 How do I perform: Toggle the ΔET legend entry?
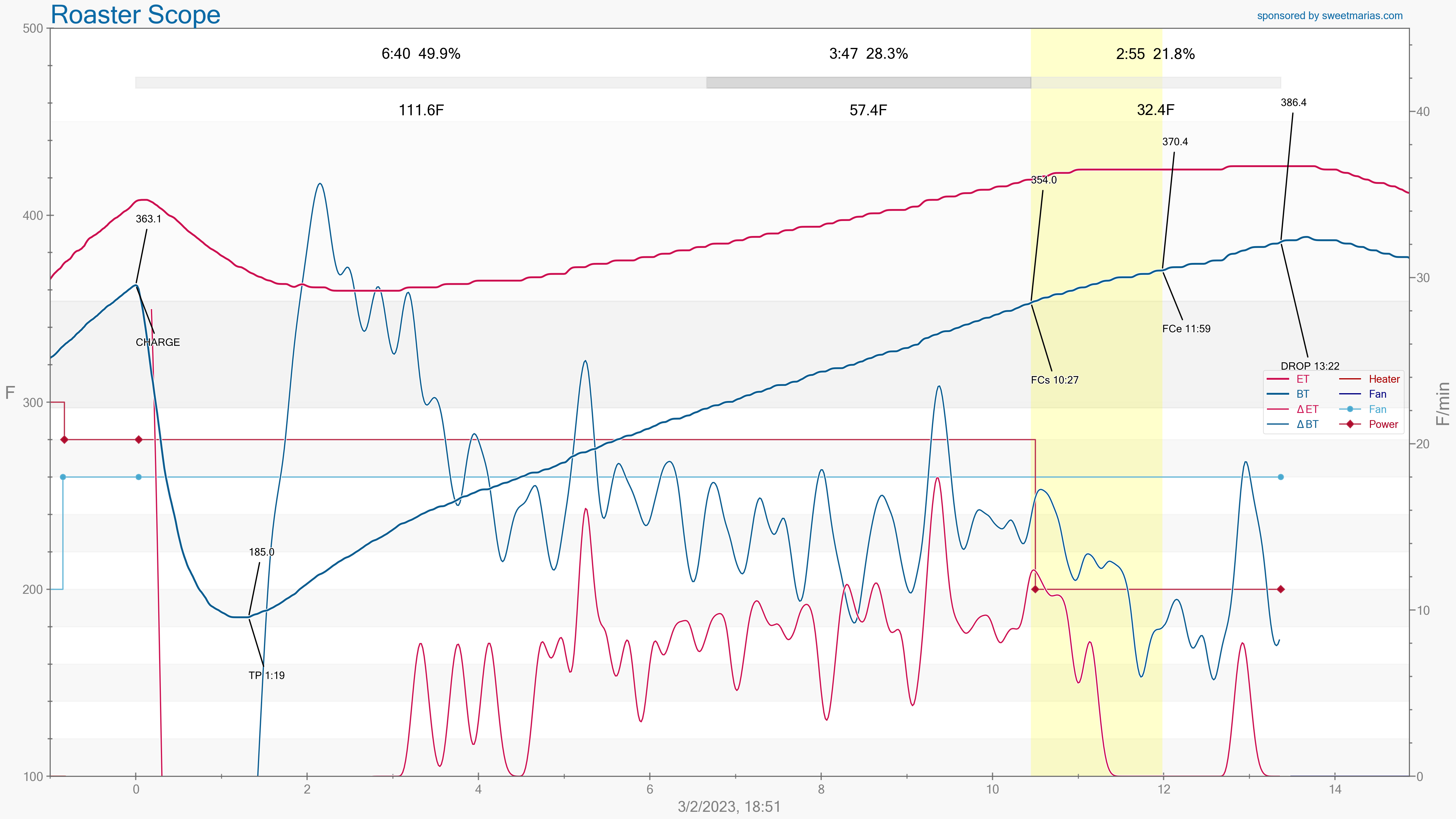1307,410
